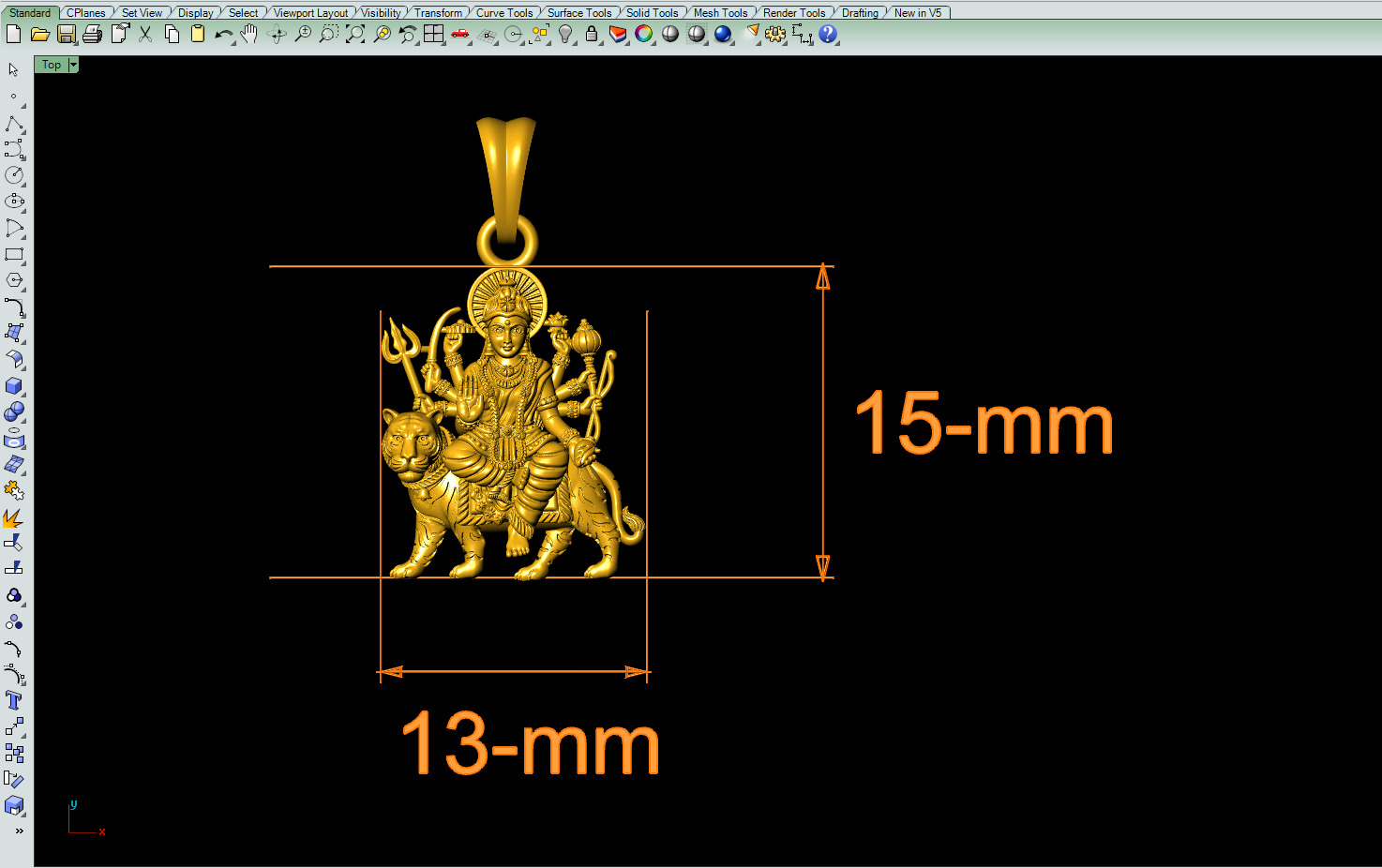
Task: Lock objects with the padlock icon
Action: click(x=592, y=34)
